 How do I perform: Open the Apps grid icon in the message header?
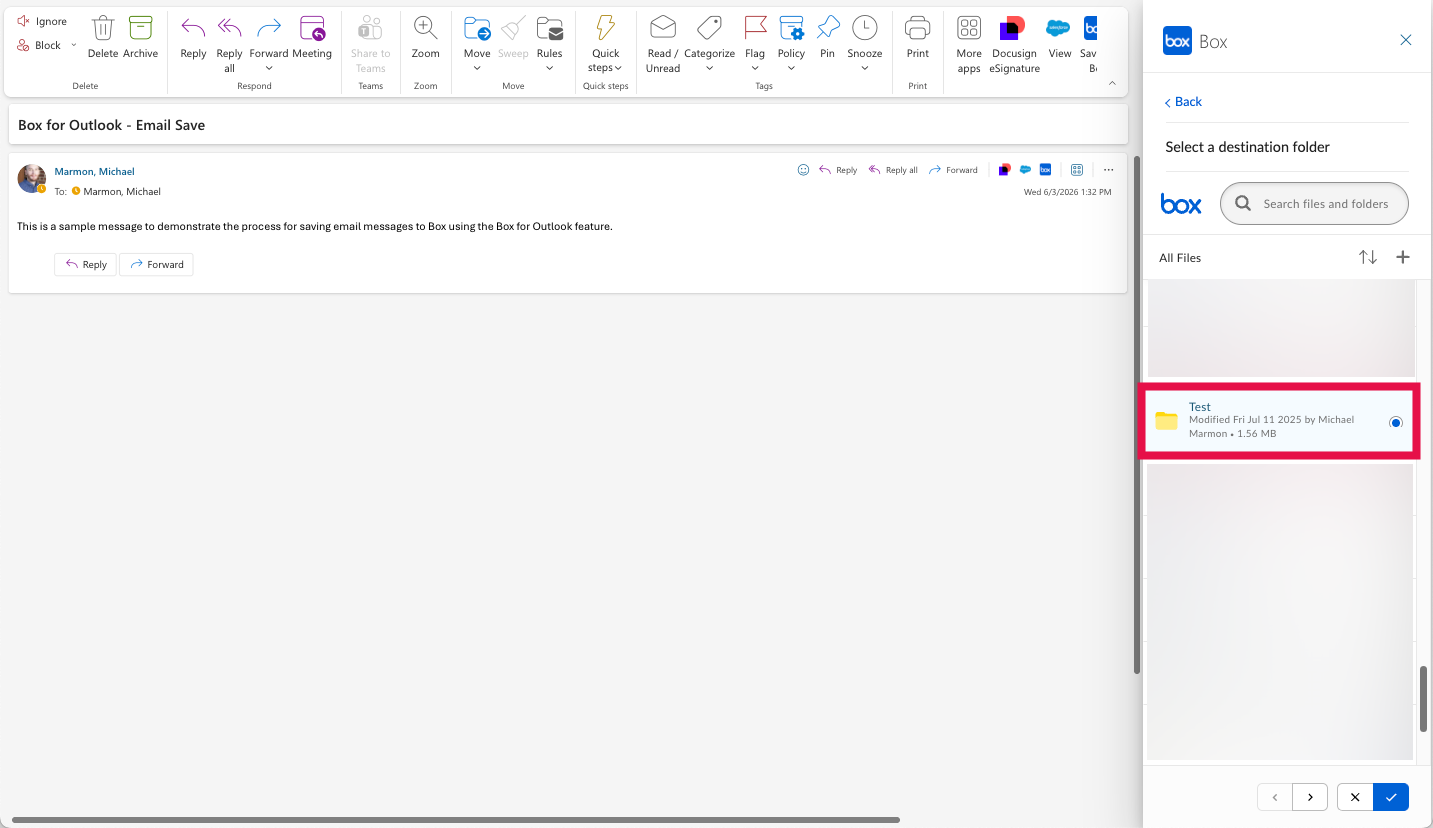coord(1077,170)
